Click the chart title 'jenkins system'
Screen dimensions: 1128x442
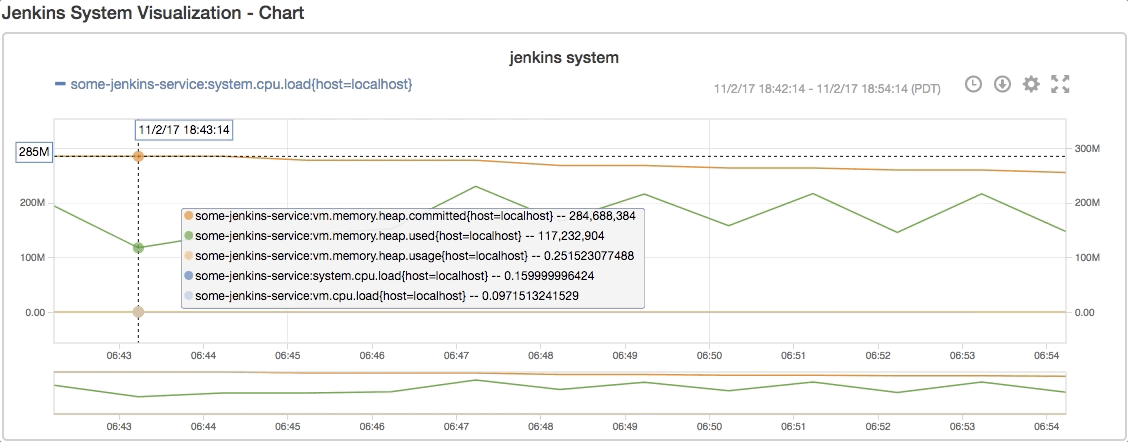564,57
